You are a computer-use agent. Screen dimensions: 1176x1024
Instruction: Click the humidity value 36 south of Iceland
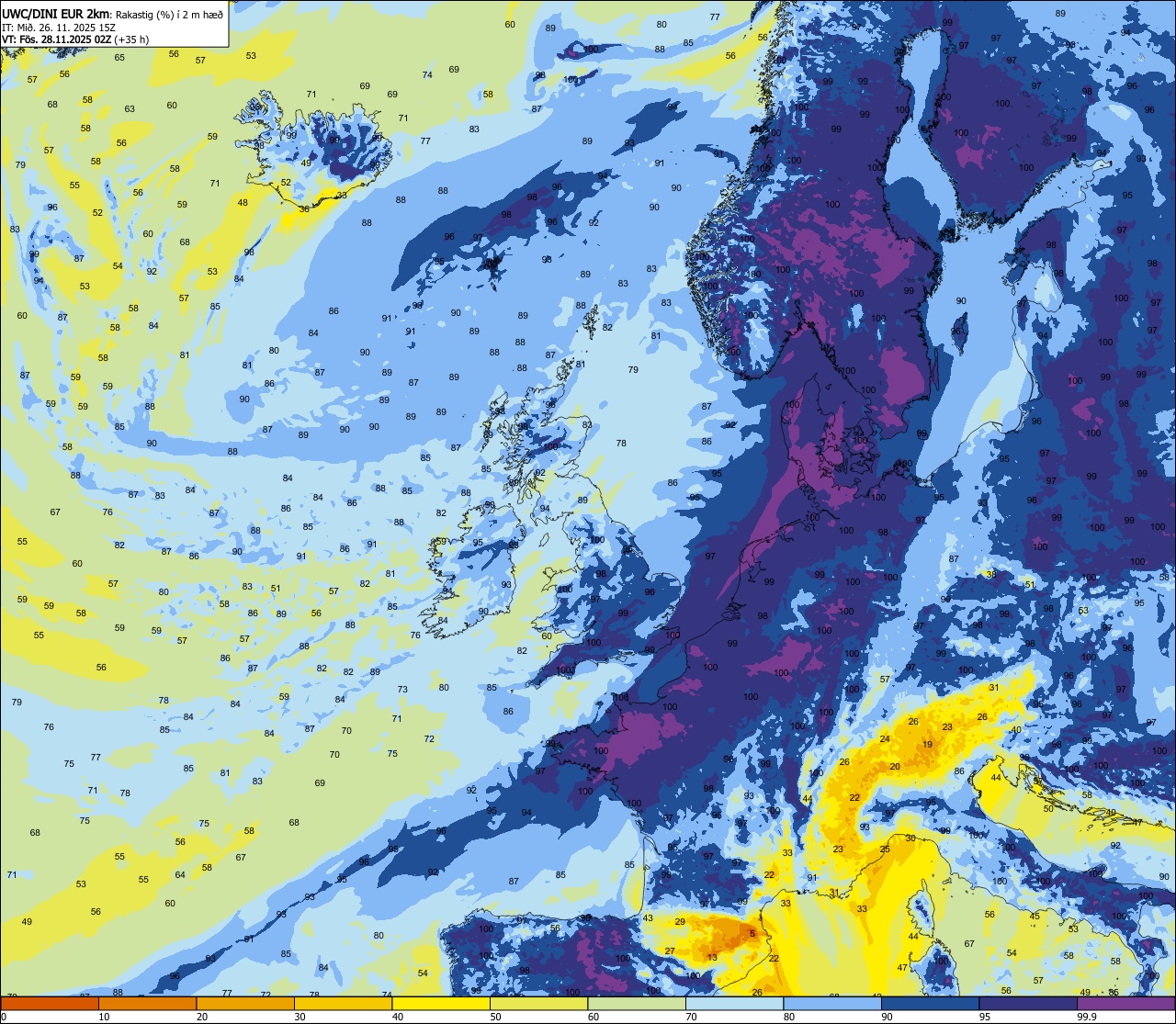[x=304, y=209]
